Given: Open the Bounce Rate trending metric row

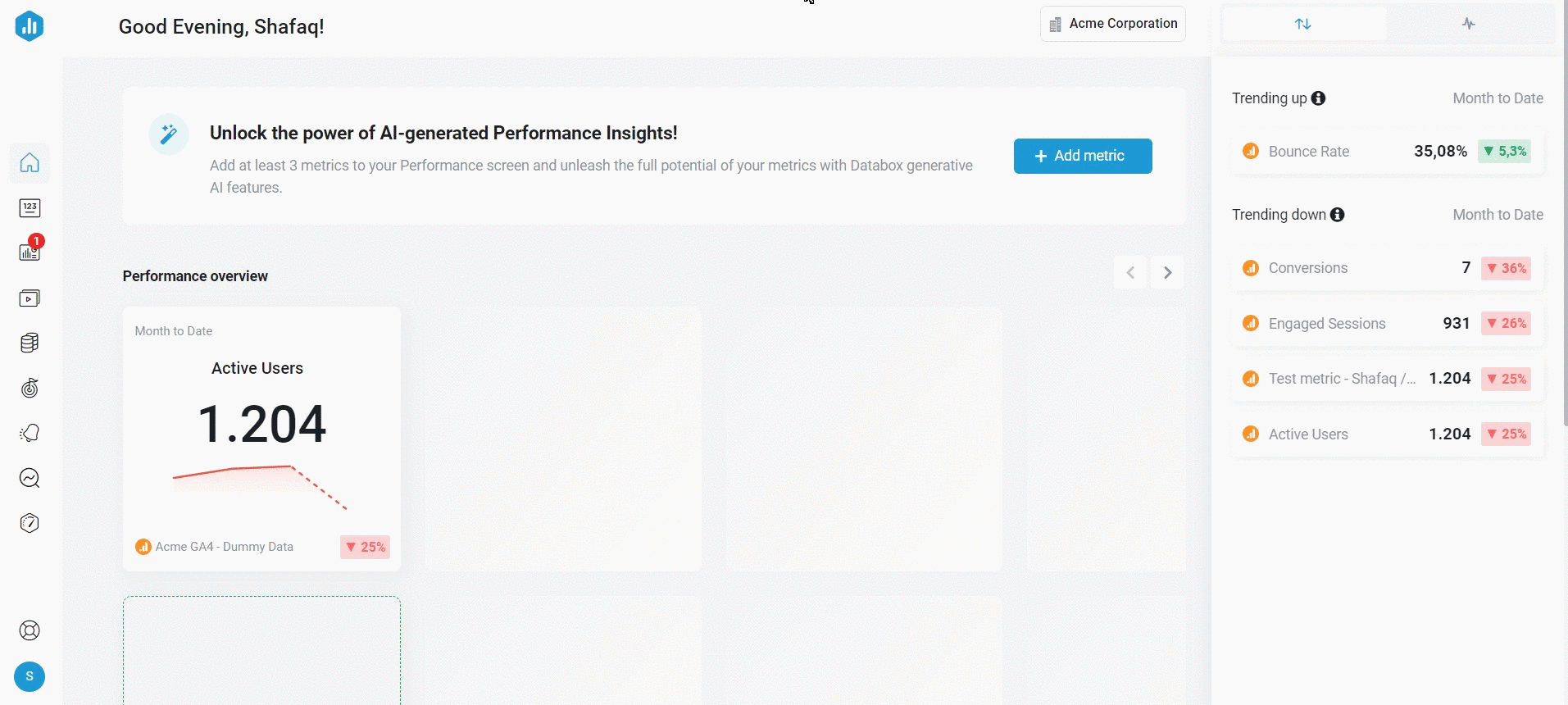Looking at the screenshot, I should 1387,152.
